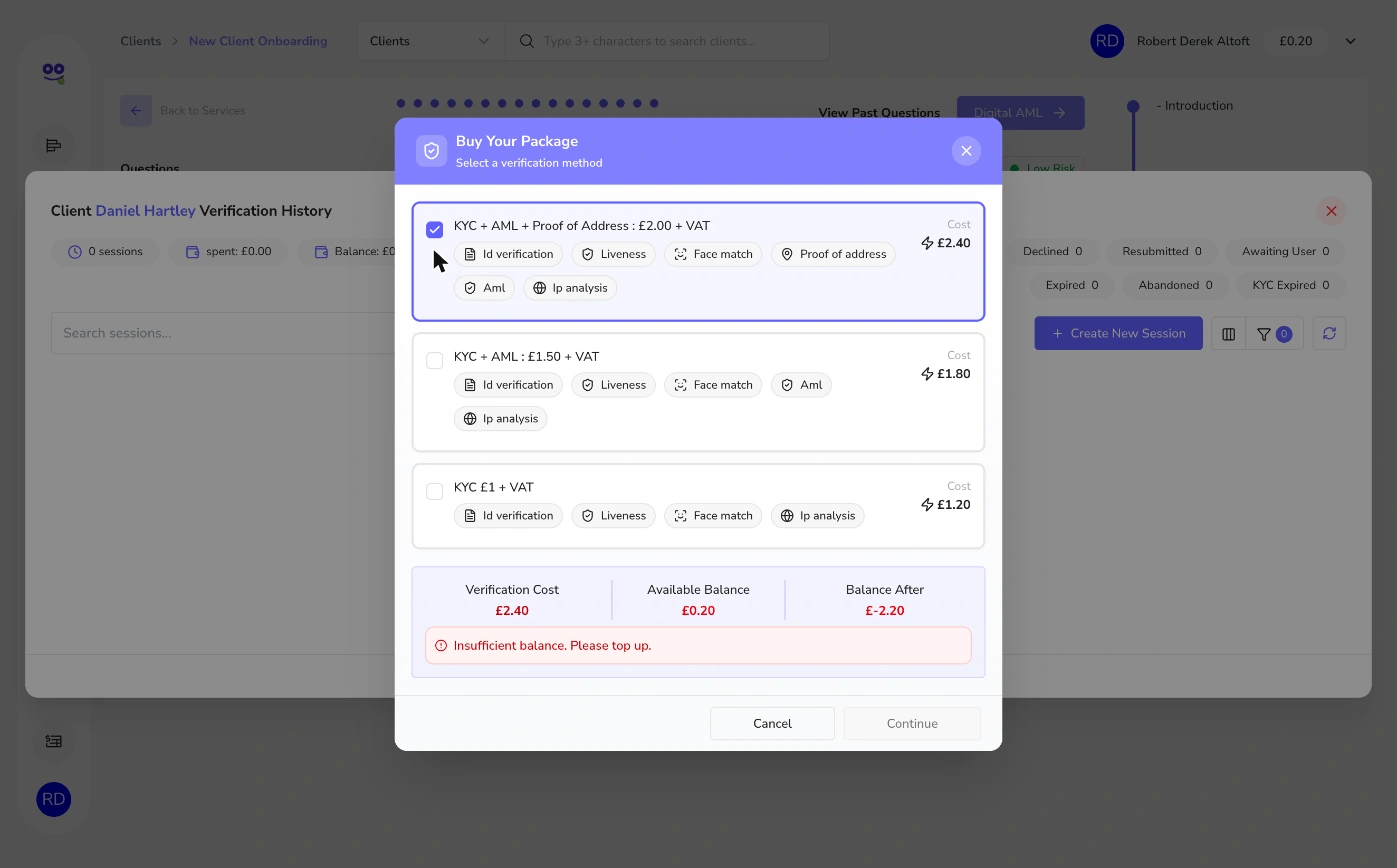Viewport: 1397px width, 868px height.
Task: Click the 0 sessions chip
Action: click(105, 252)
